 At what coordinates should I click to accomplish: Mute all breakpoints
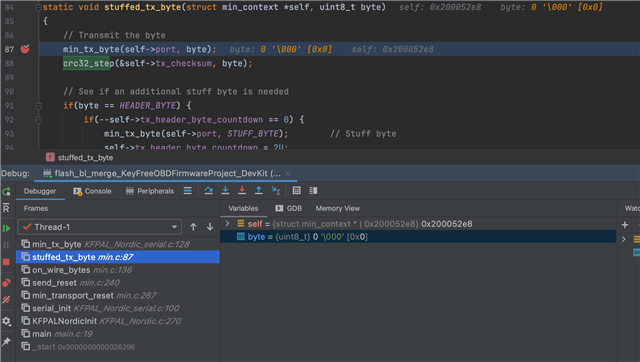pyautogui.click(x=6, y=300)
